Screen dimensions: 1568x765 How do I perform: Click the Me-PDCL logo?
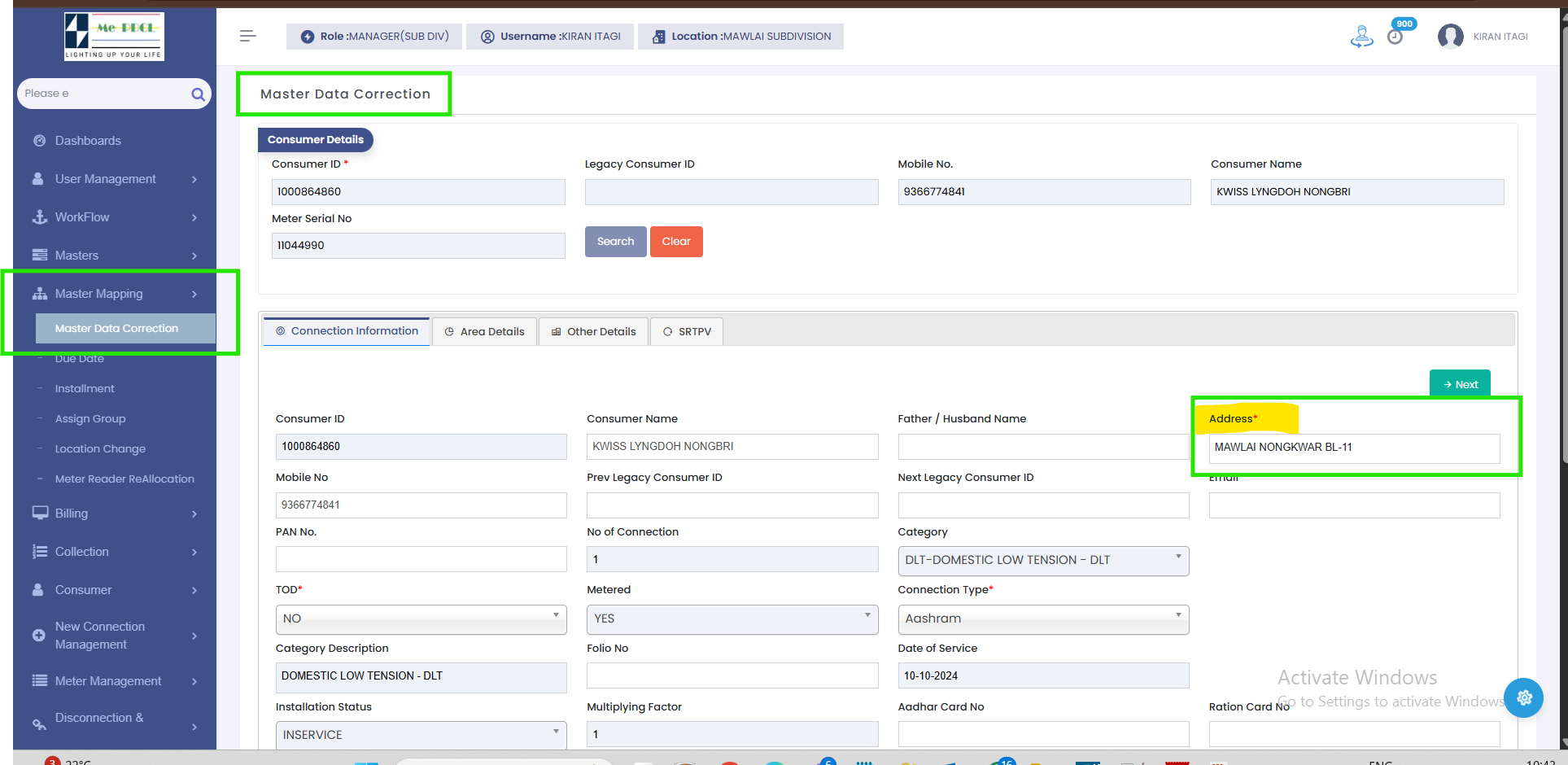click(114, 36)
